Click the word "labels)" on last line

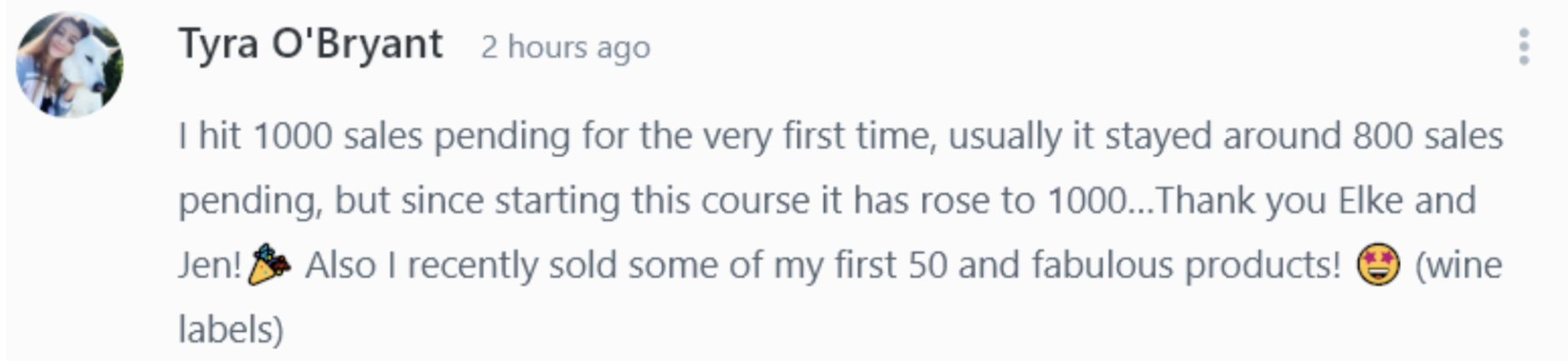pos(231,329)
